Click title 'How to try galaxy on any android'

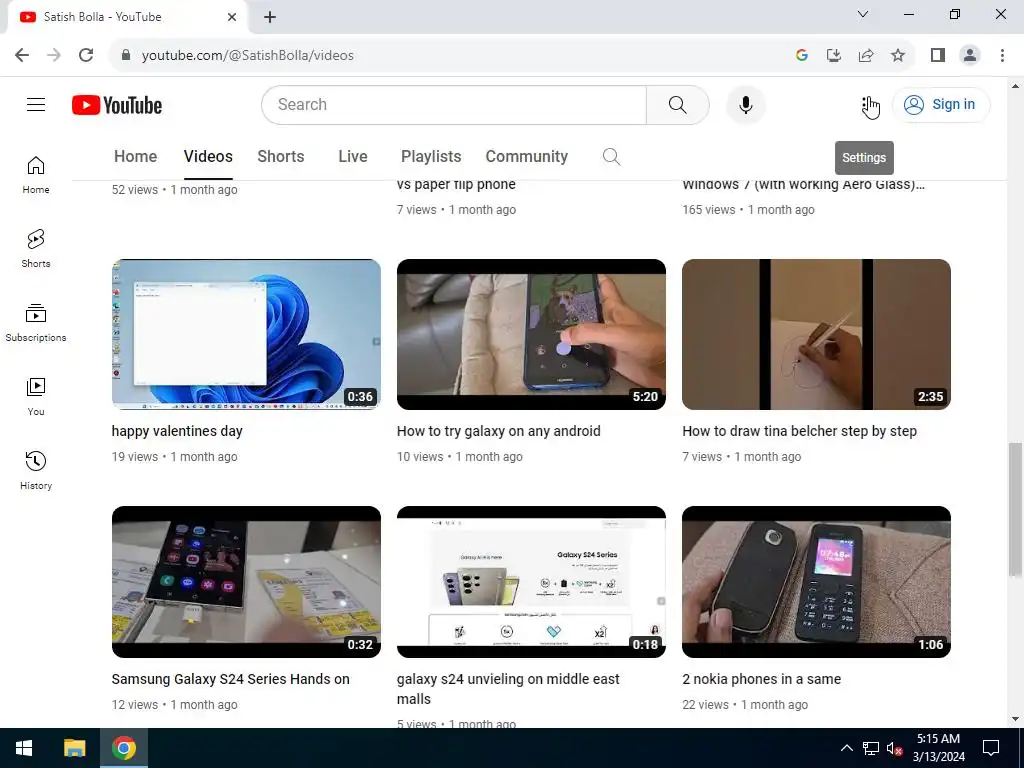tap(498, 431)
